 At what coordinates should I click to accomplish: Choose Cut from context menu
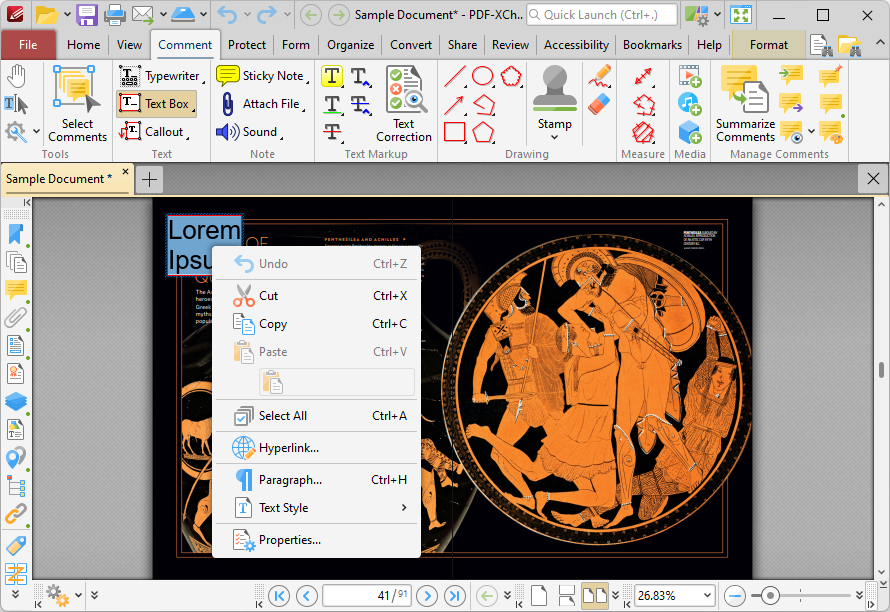click(316, 296)
